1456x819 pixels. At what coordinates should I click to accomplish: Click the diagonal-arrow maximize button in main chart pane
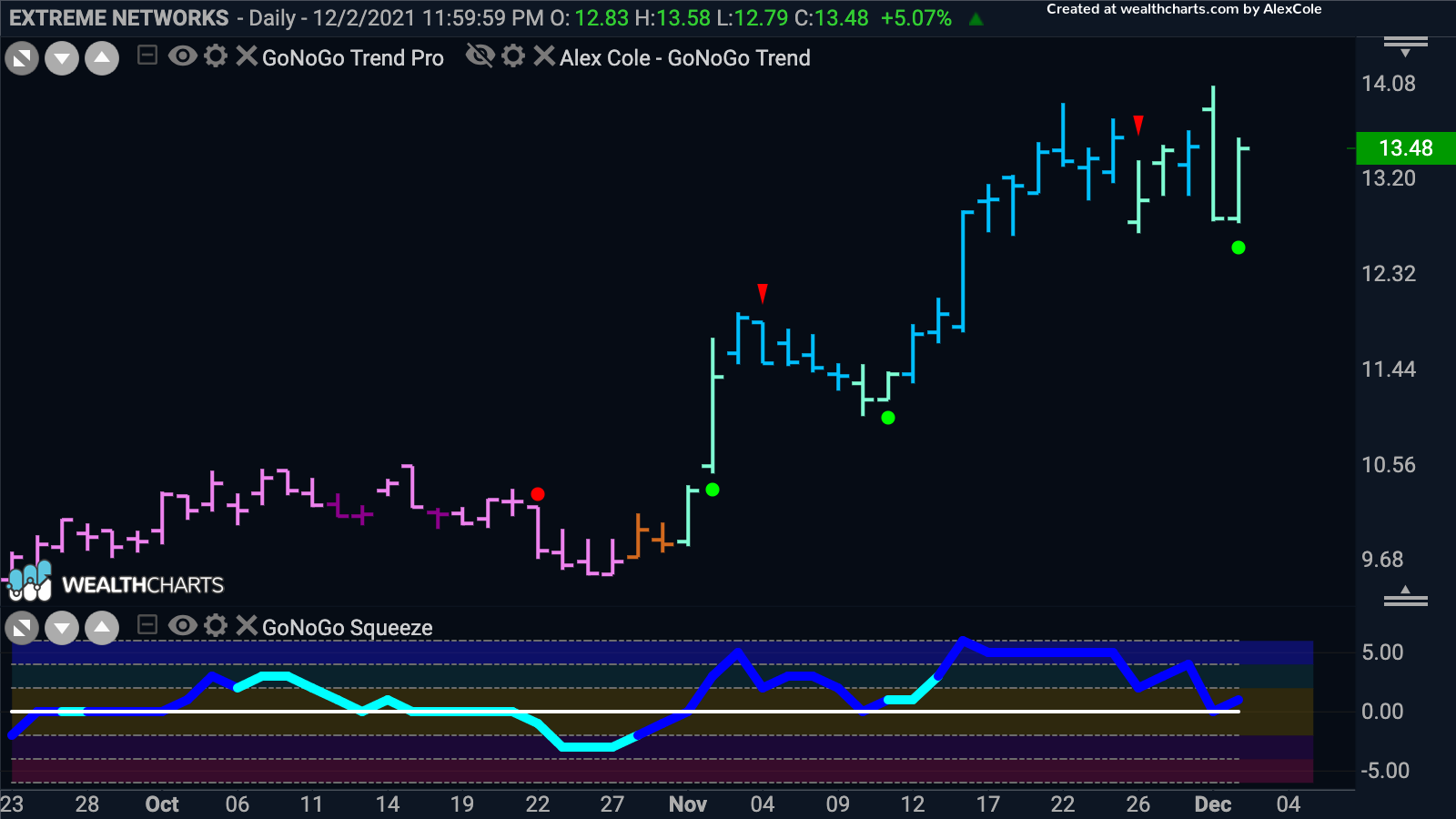(22, 59)
